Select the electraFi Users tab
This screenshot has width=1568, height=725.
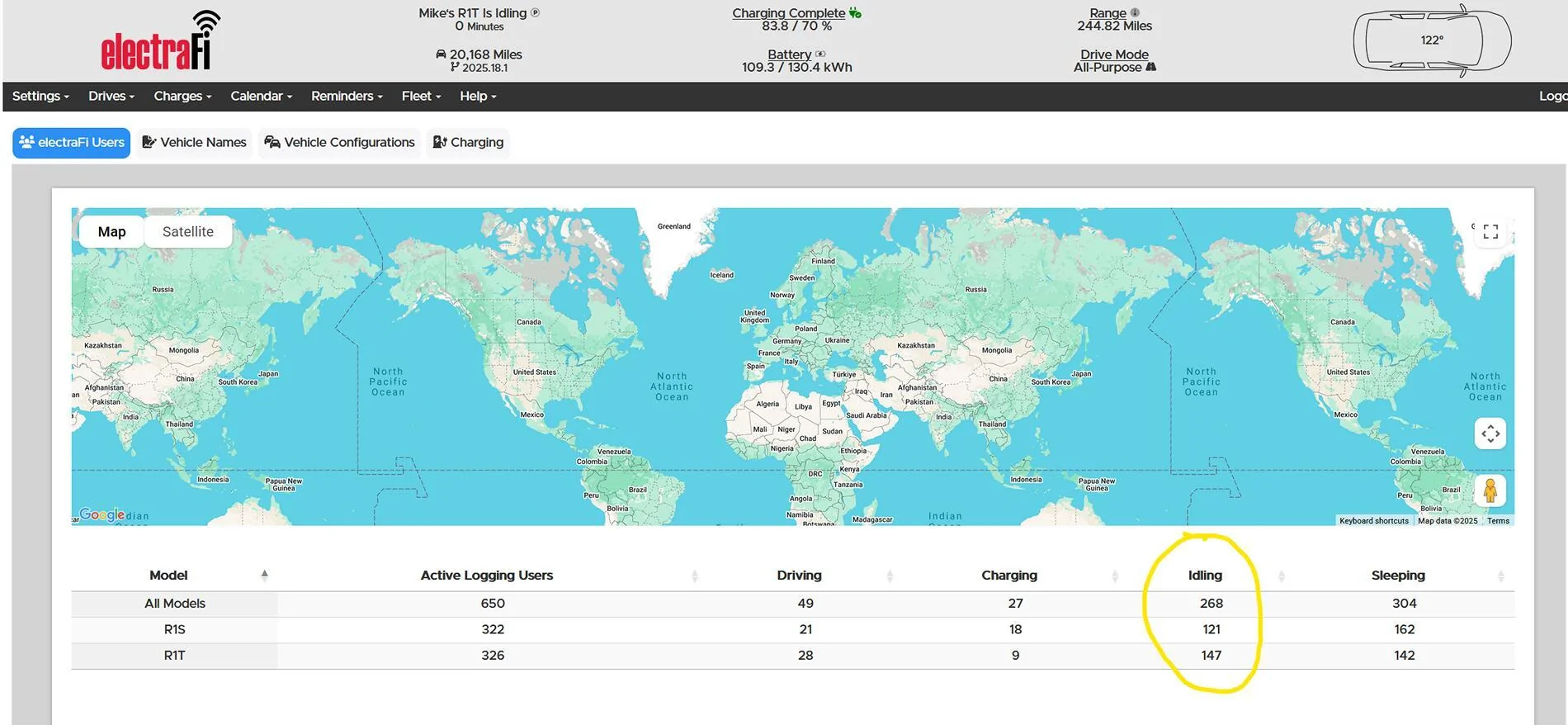(x=72, y=143)
